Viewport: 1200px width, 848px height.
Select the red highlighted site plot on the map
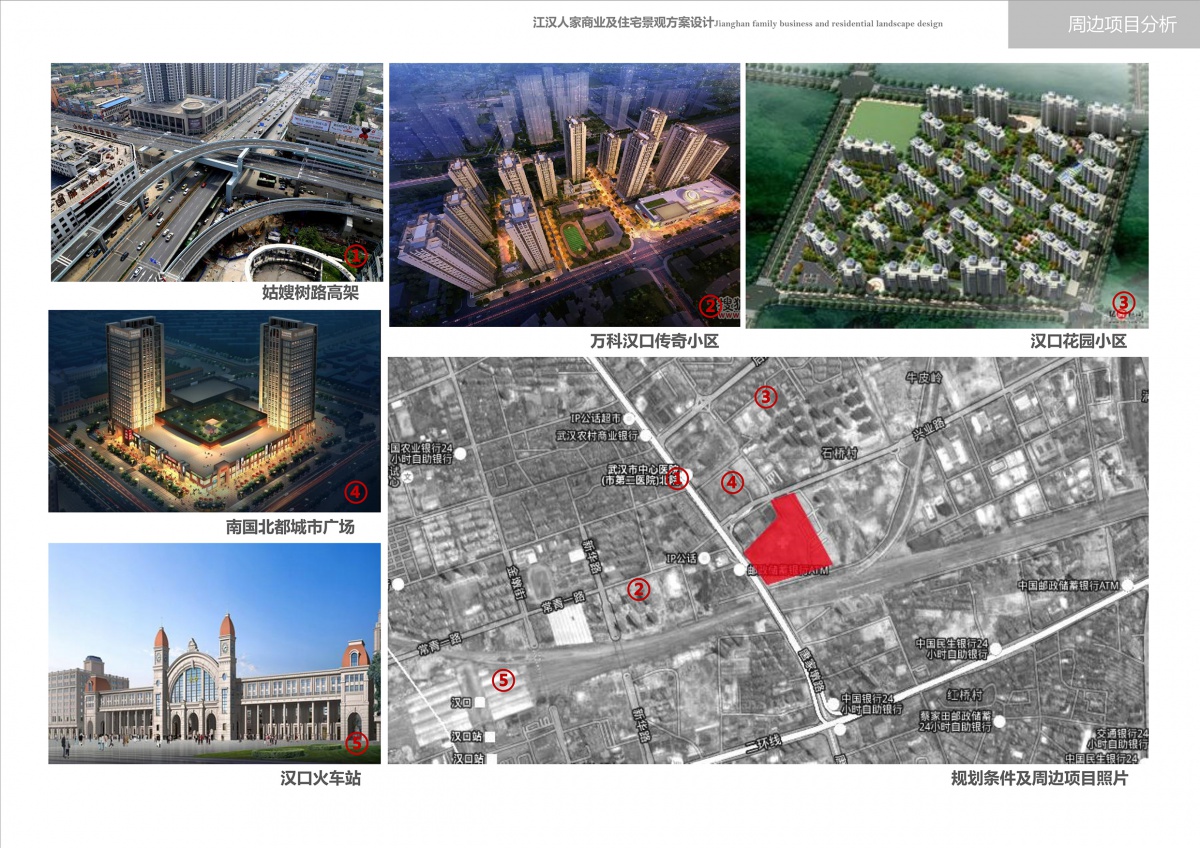click(x=789, y=540)
